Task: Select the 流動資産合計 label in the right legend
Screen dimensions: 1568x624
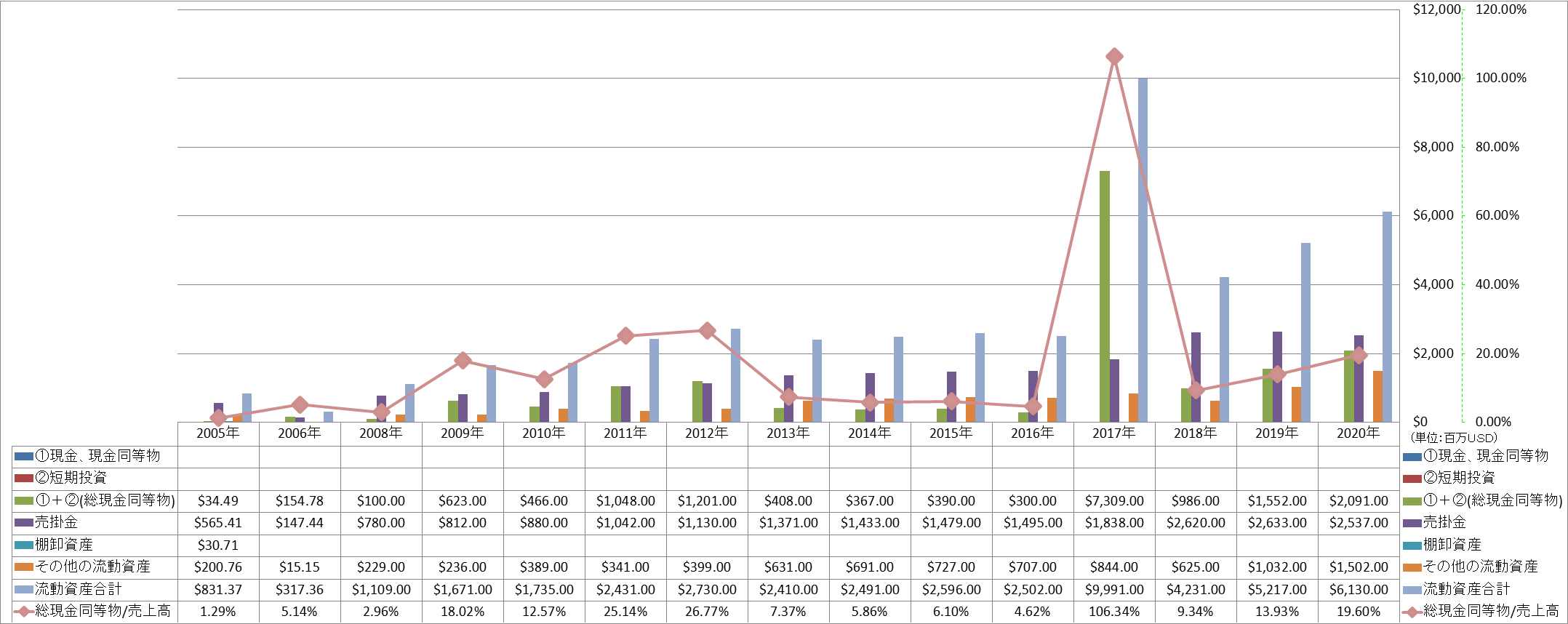Action: tap(1466, 589)
